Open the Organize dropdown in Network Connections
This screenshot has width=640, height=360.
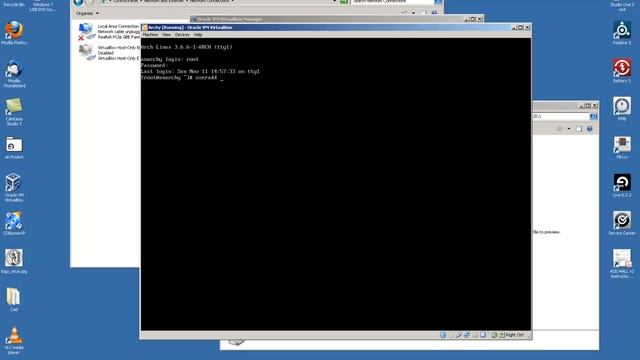pyautogui.click(x=87, y=13)
